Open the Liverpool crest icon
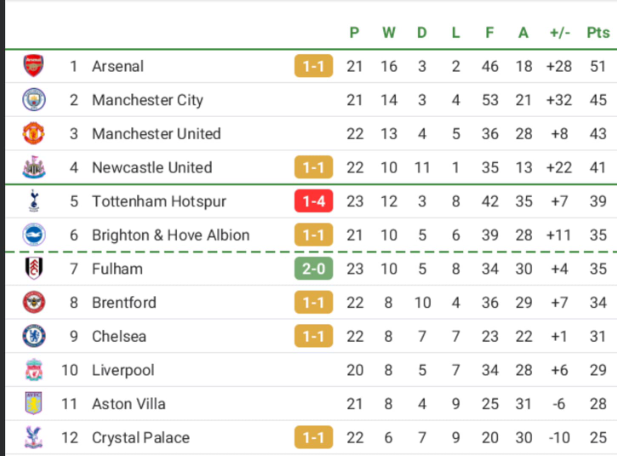 coord(34,370)
